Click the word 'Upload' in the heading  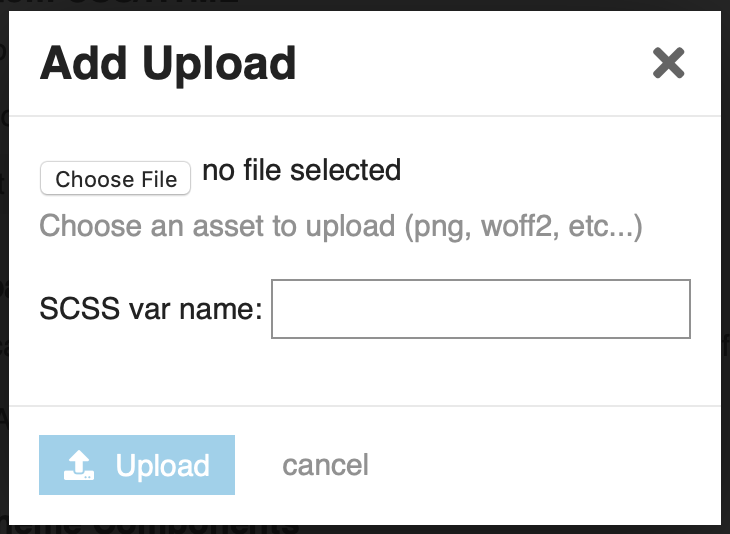[x=219, y=65]
